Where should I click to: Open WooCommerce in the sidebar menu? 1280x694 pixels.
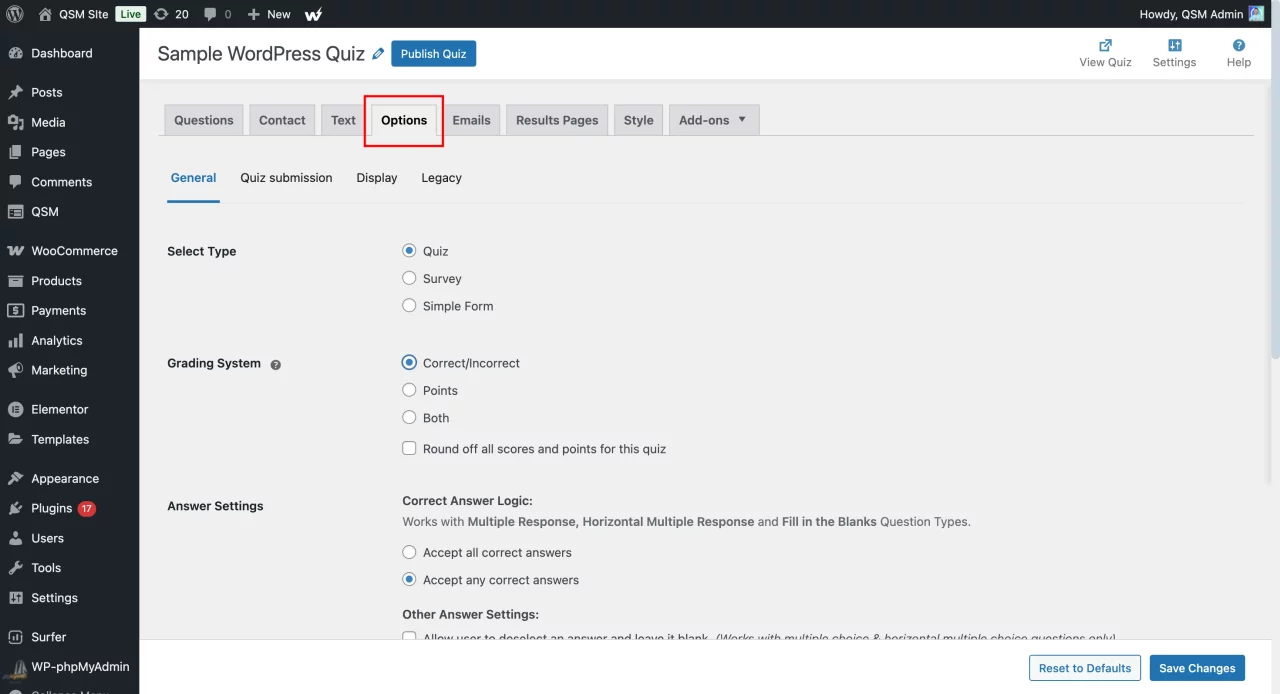tap(74, 251)
